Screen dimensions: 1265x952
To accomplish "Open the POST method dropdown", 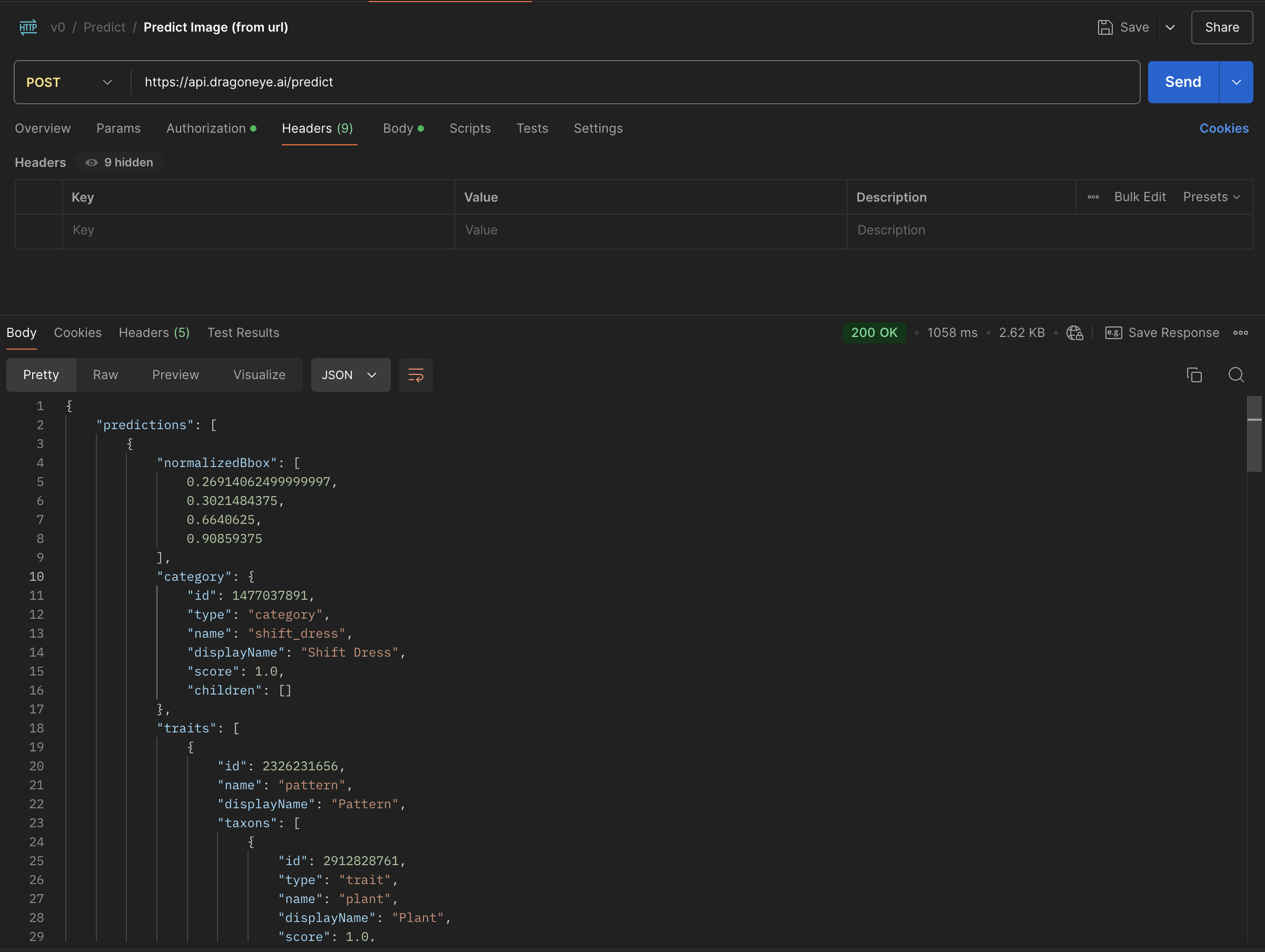I will pyautogui.click(x=70, y=82).
